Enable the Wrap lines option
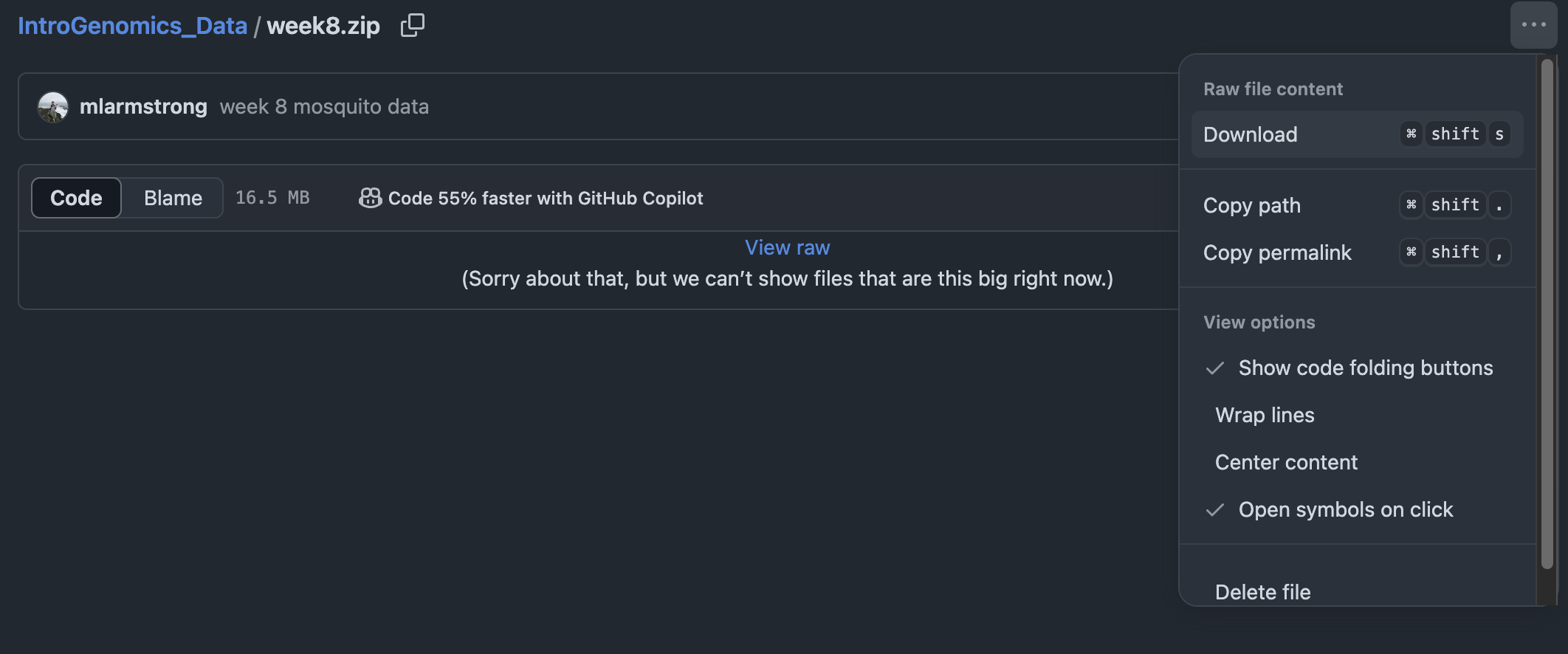Image resolution: width=1568 pixels, height=654 pixels. (1265, 415)
